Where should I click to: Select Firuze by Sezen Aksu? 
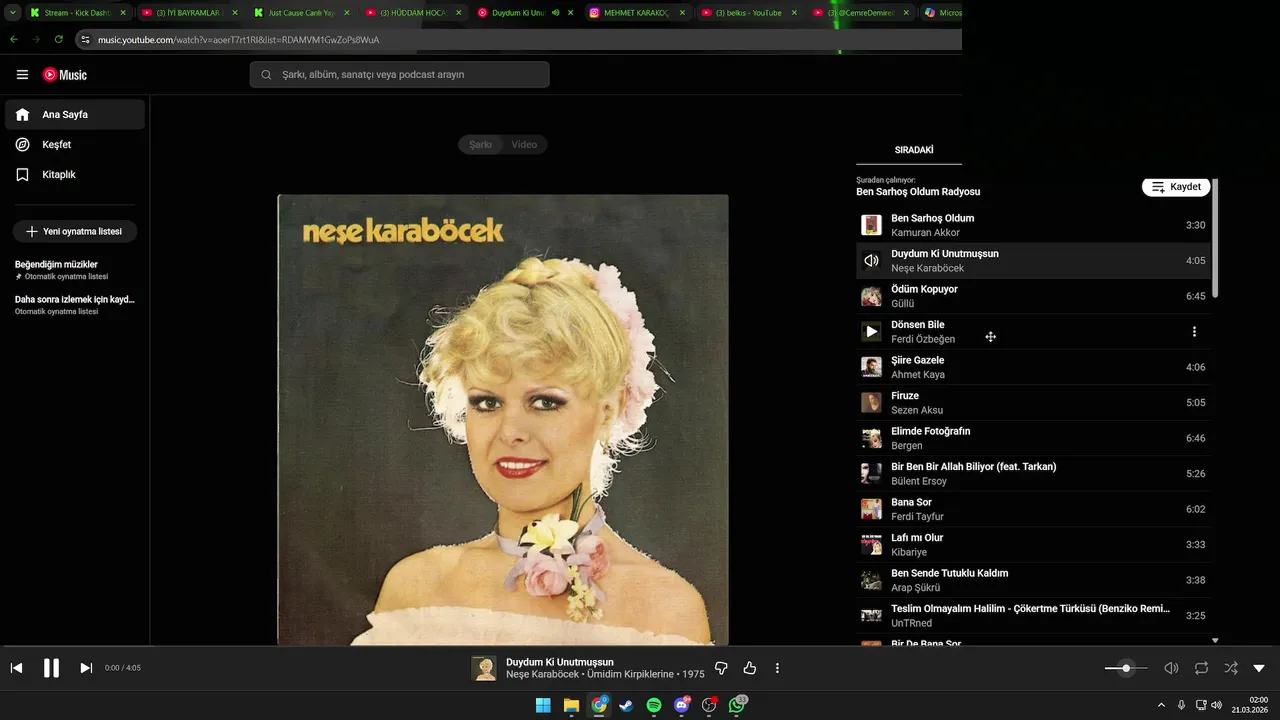1033,403
